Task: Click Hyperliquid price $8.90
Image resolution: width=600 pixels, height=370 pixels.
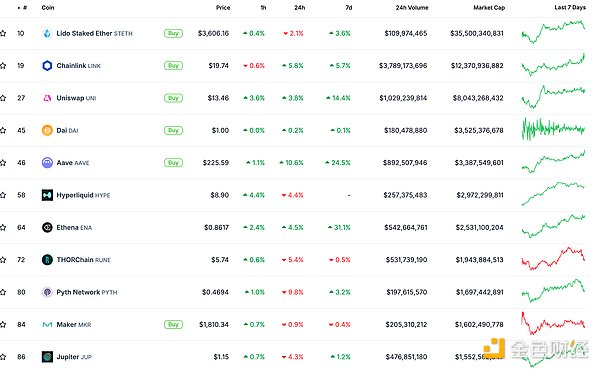Action: point(220,195)
